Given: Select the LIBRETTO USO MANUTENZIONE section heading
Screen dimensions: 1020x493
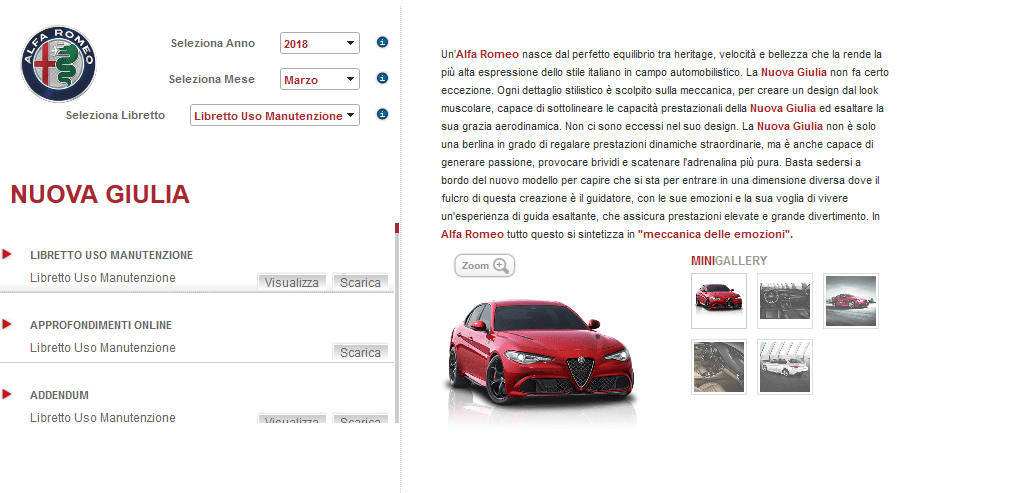Looking at the screenshot, I should tap(111, 255).
